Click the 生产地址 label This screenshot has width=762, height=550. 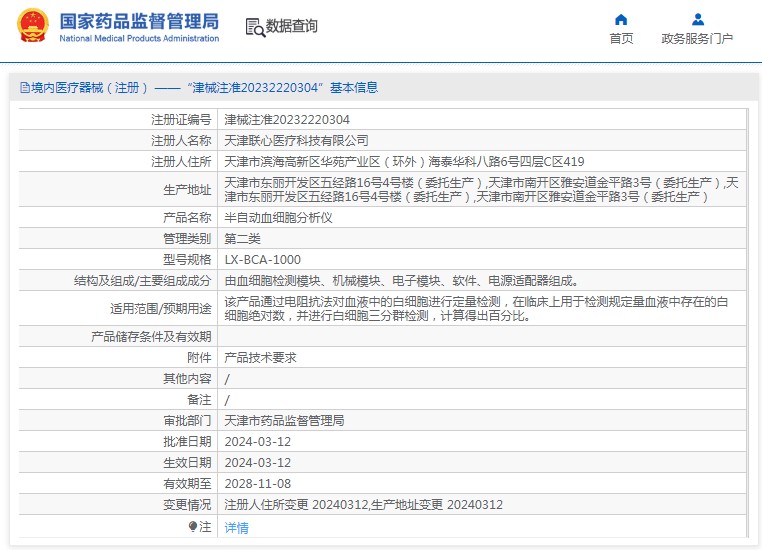tap(187, 189)
